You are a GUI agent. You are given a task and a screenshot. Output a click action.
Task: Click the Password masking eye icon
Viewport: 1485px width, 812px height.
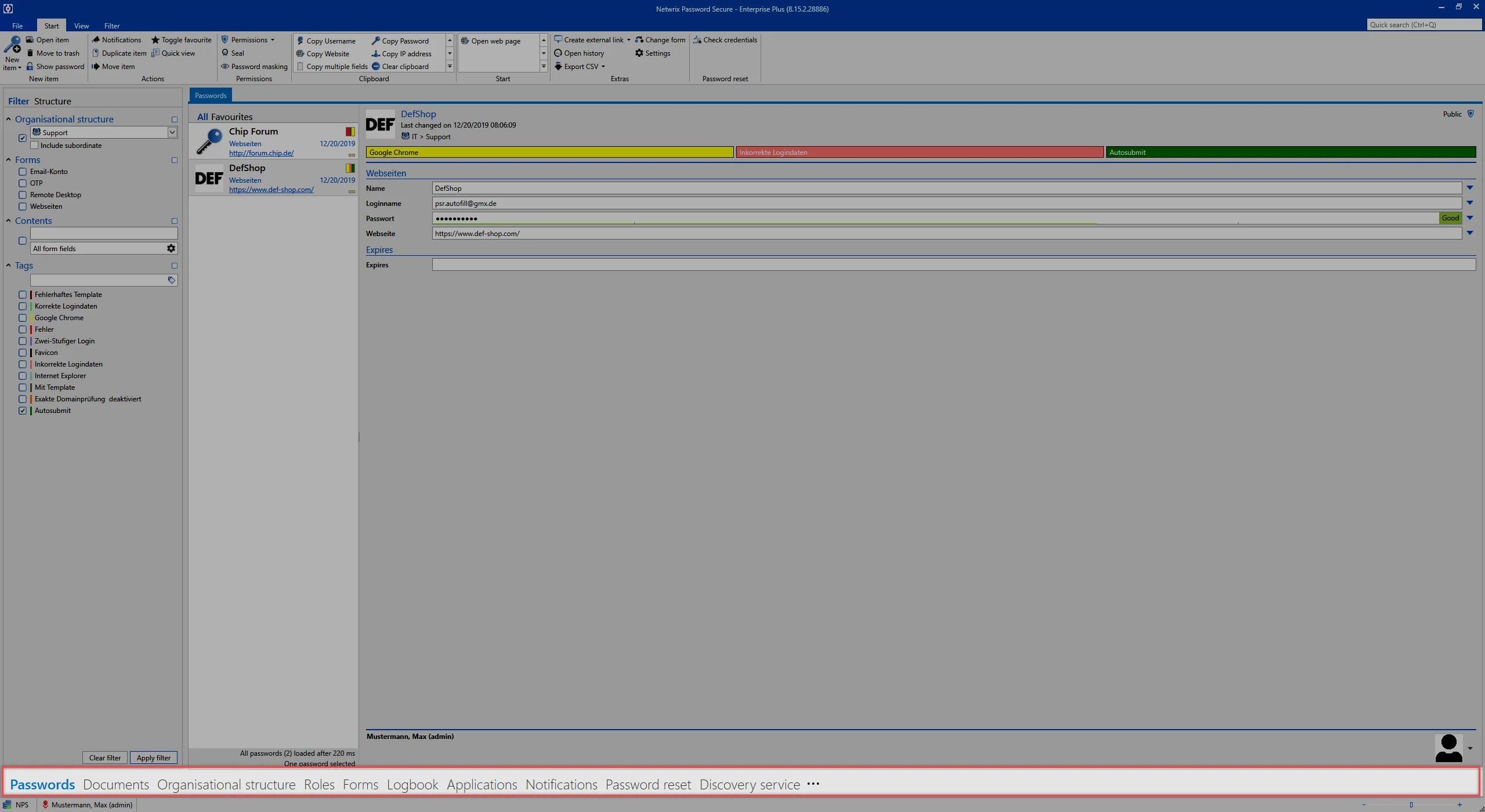click(225, 67)
